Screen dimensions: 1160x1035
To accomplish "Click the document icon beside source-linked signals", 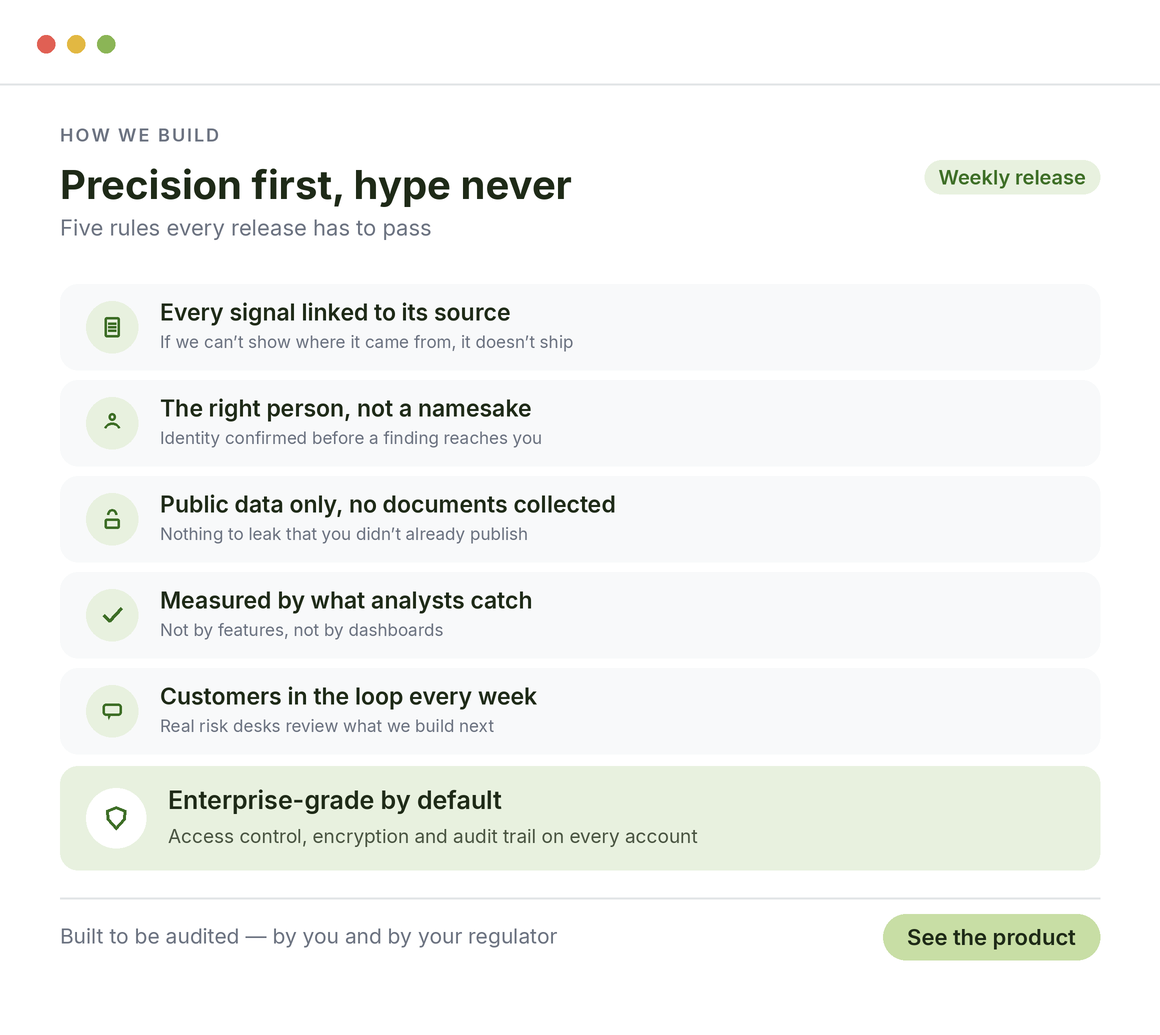I will (112, 327).
